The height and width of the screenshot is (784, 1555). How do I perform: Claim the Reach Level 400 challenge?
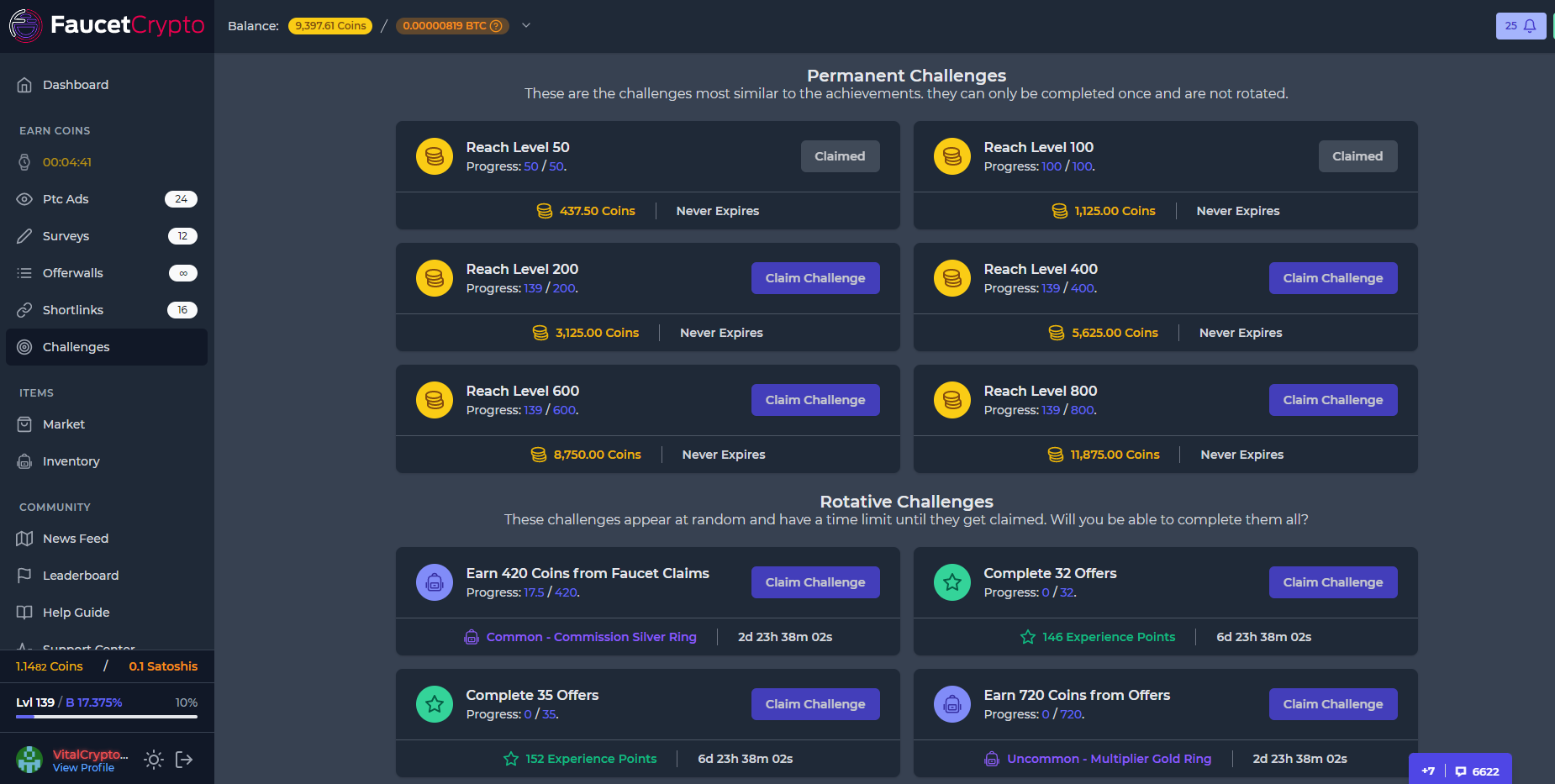[1333, 278]
